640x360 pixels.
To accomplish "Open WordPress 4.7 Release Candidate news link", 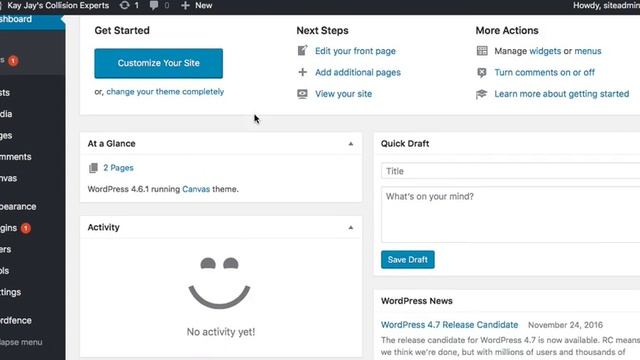I will [449, 325].
